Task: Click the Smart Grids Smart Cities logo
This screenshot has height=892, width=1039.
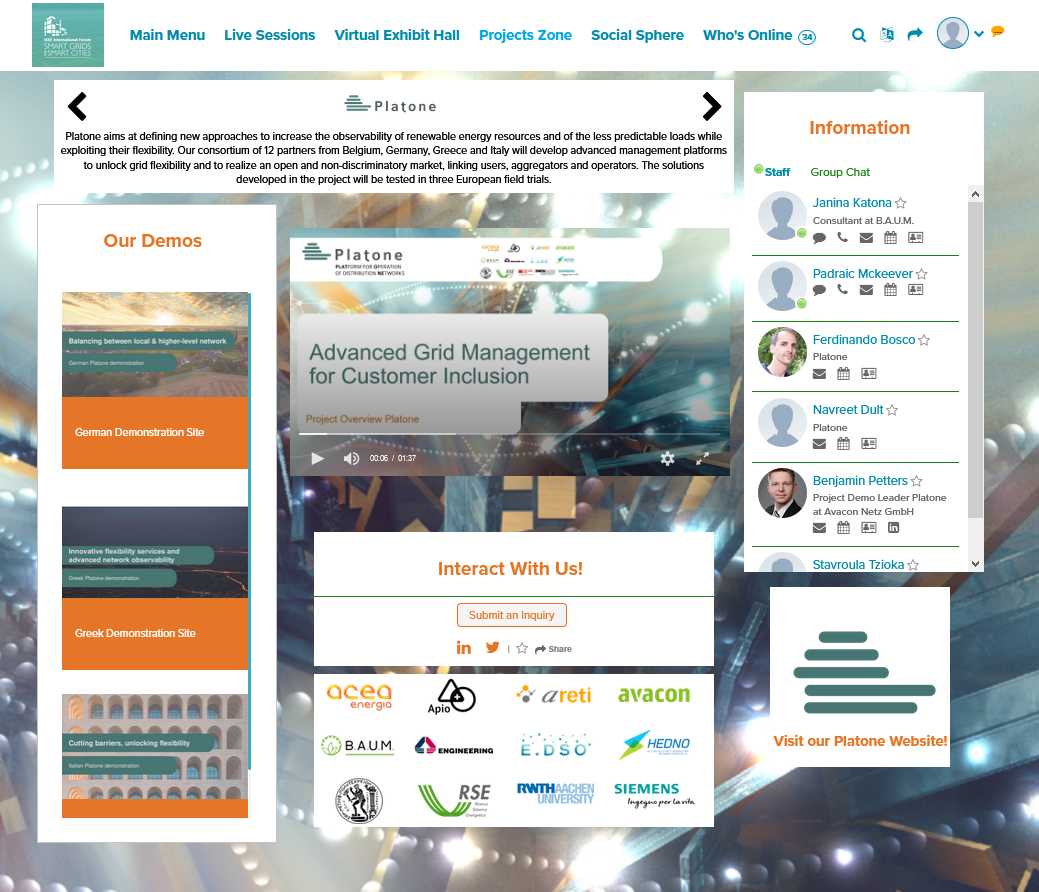Action: (x=68, y=35)
